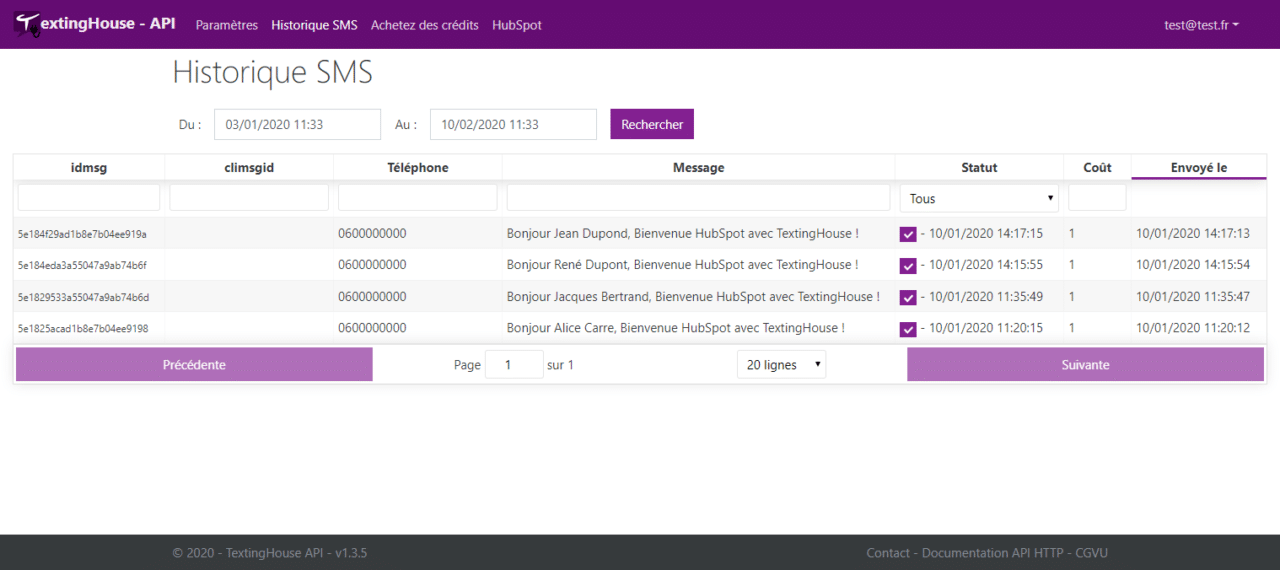Open the Statut filter dropdown
The image size is (1280, 570).
click(979, 198)
